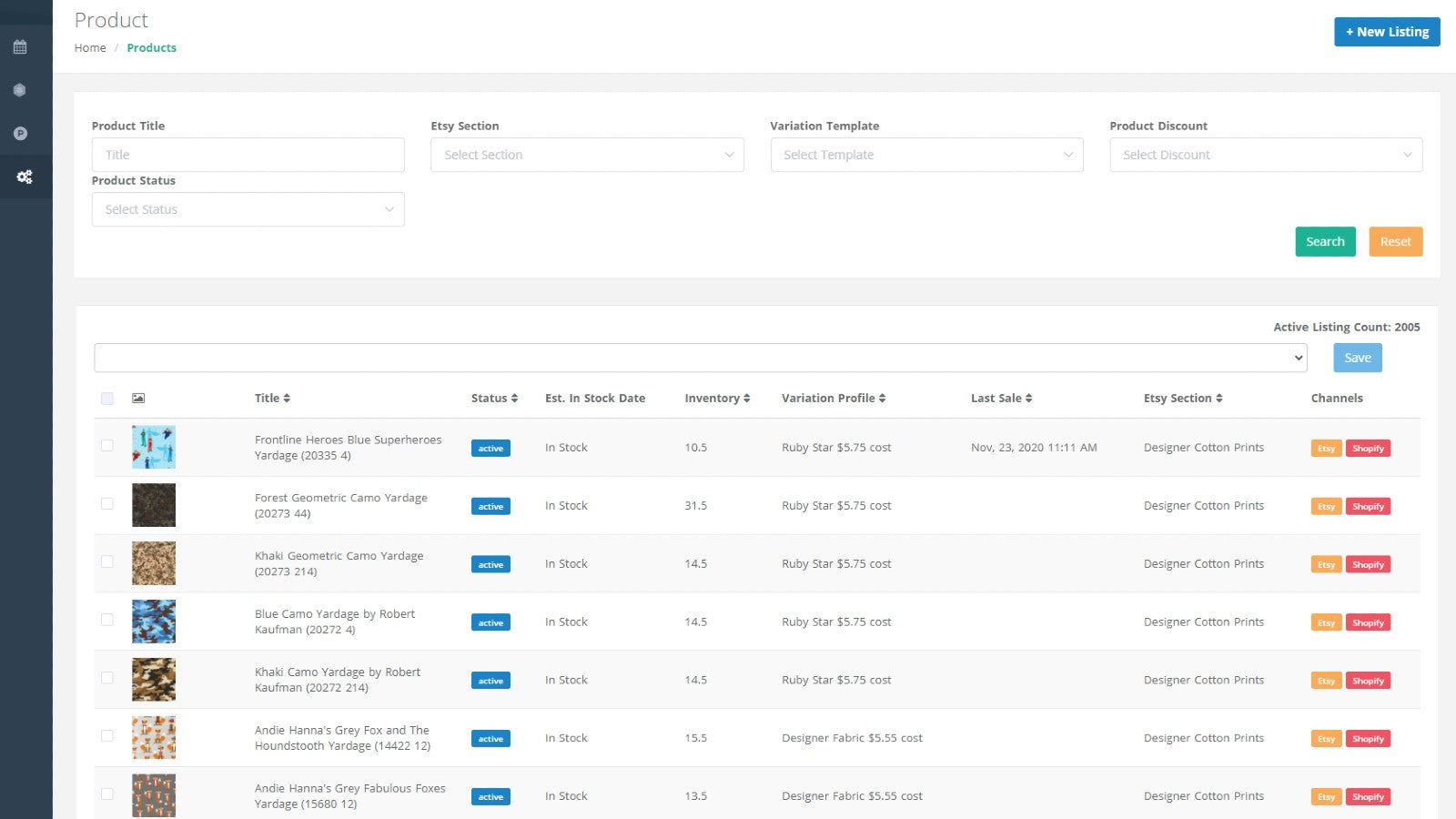The height and width of the screenshot is (819, 1456).
Task: Click the Products breadcrumb link
Action: pyautogui.click(x=151, y=47)
